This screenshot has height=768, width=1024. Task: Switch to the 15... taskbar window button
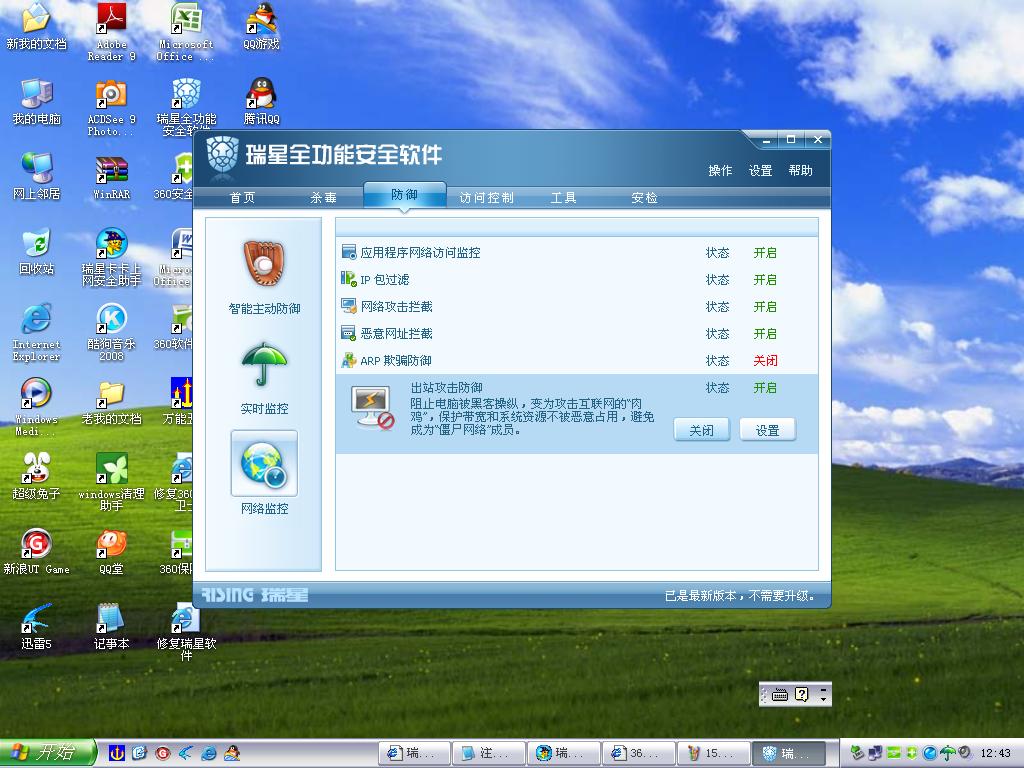714,753
